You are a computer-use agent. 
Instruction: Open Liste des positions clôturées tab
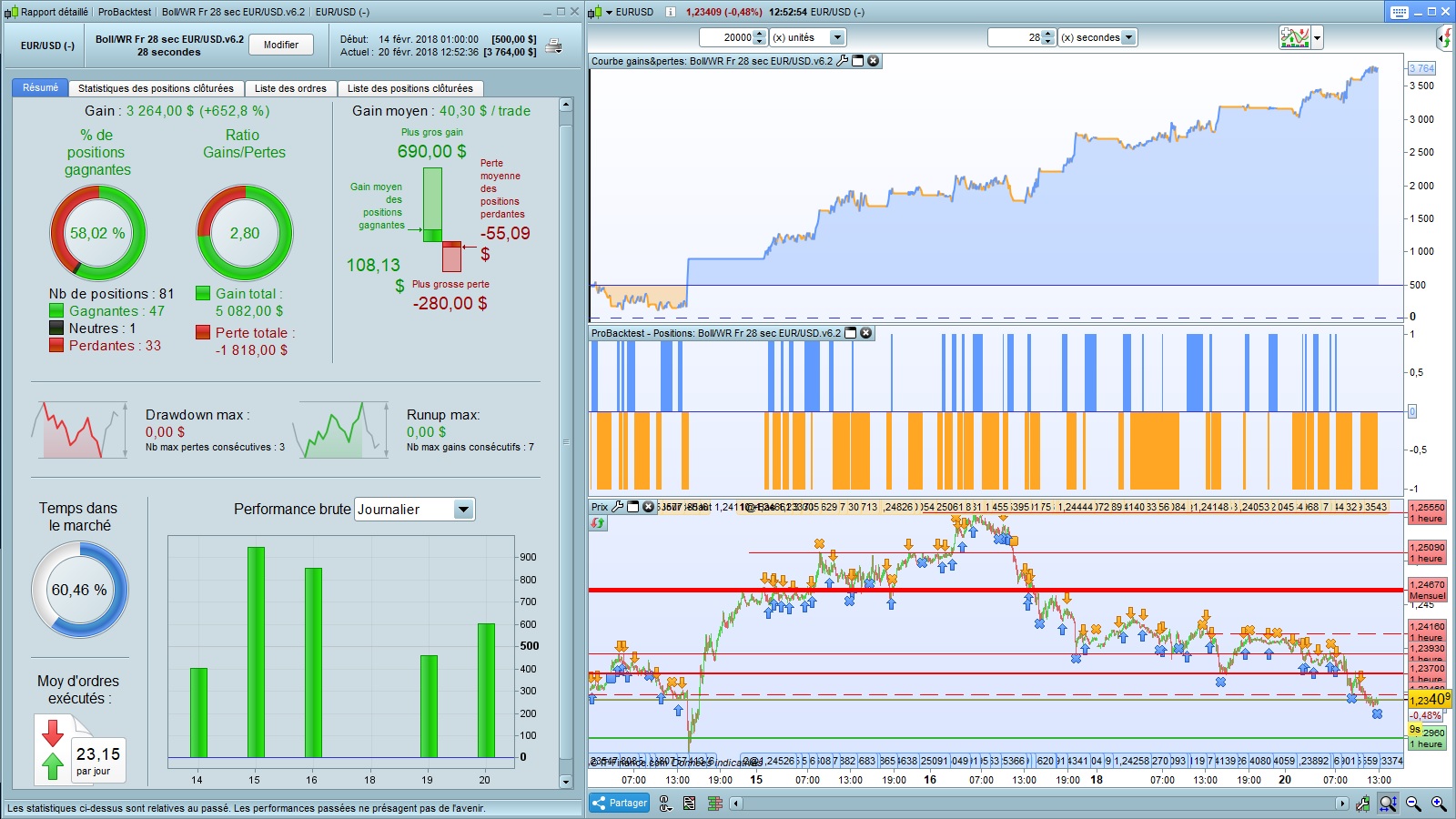[410, 88]
